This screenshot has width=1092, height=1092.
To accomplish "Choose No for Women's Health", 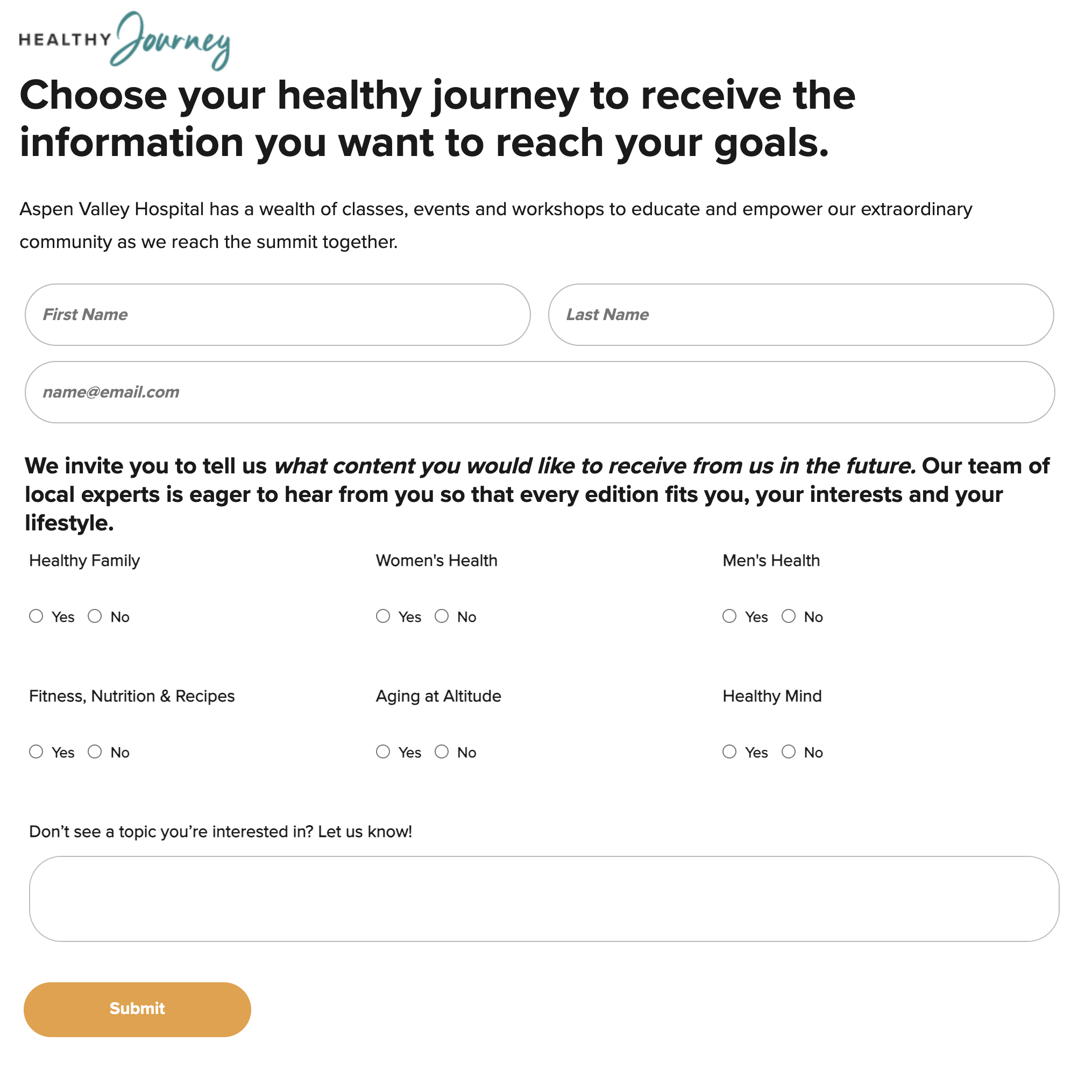I will click(442, 616).
